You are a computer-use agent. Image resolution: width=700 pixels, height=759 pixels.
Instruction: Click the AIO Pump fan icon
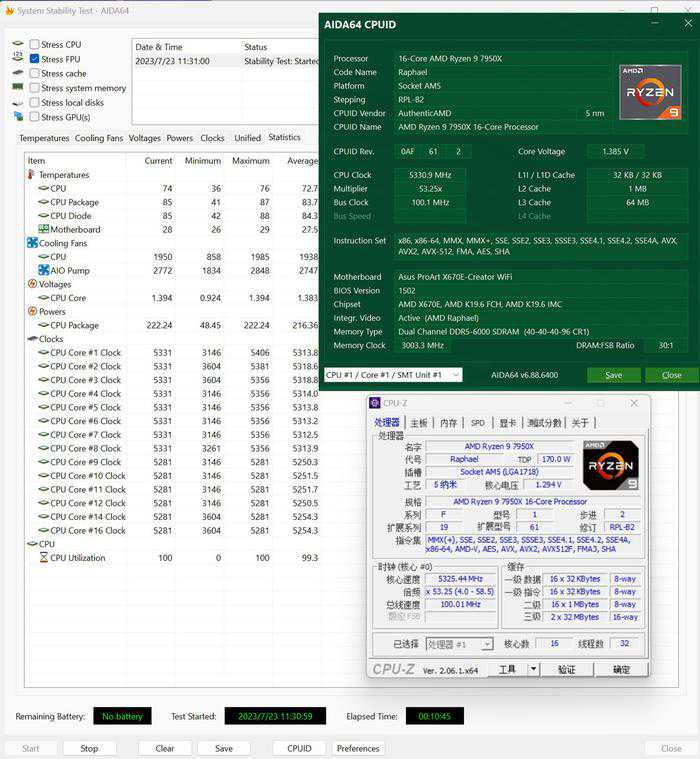[x=44, y=270]
